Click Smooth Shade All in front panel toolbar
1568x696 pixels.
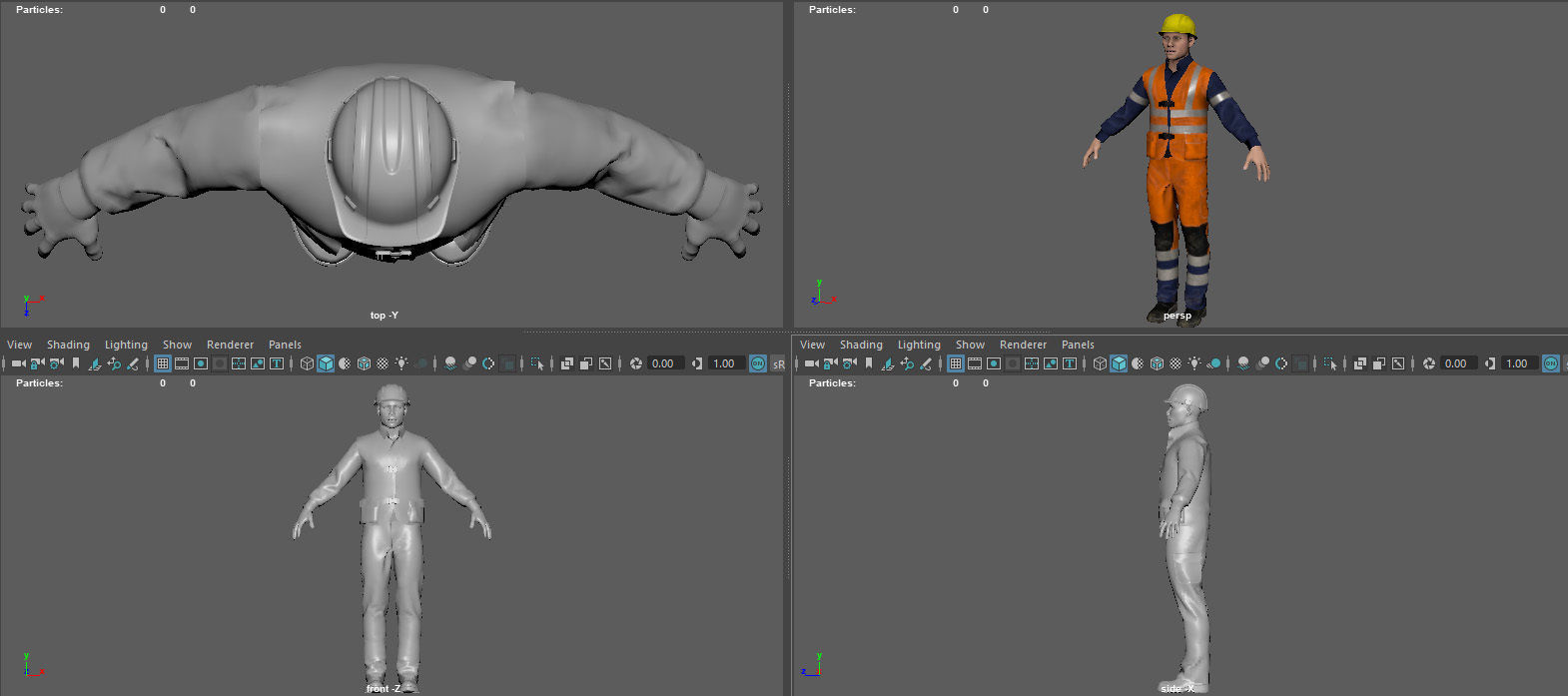[326, 363]
